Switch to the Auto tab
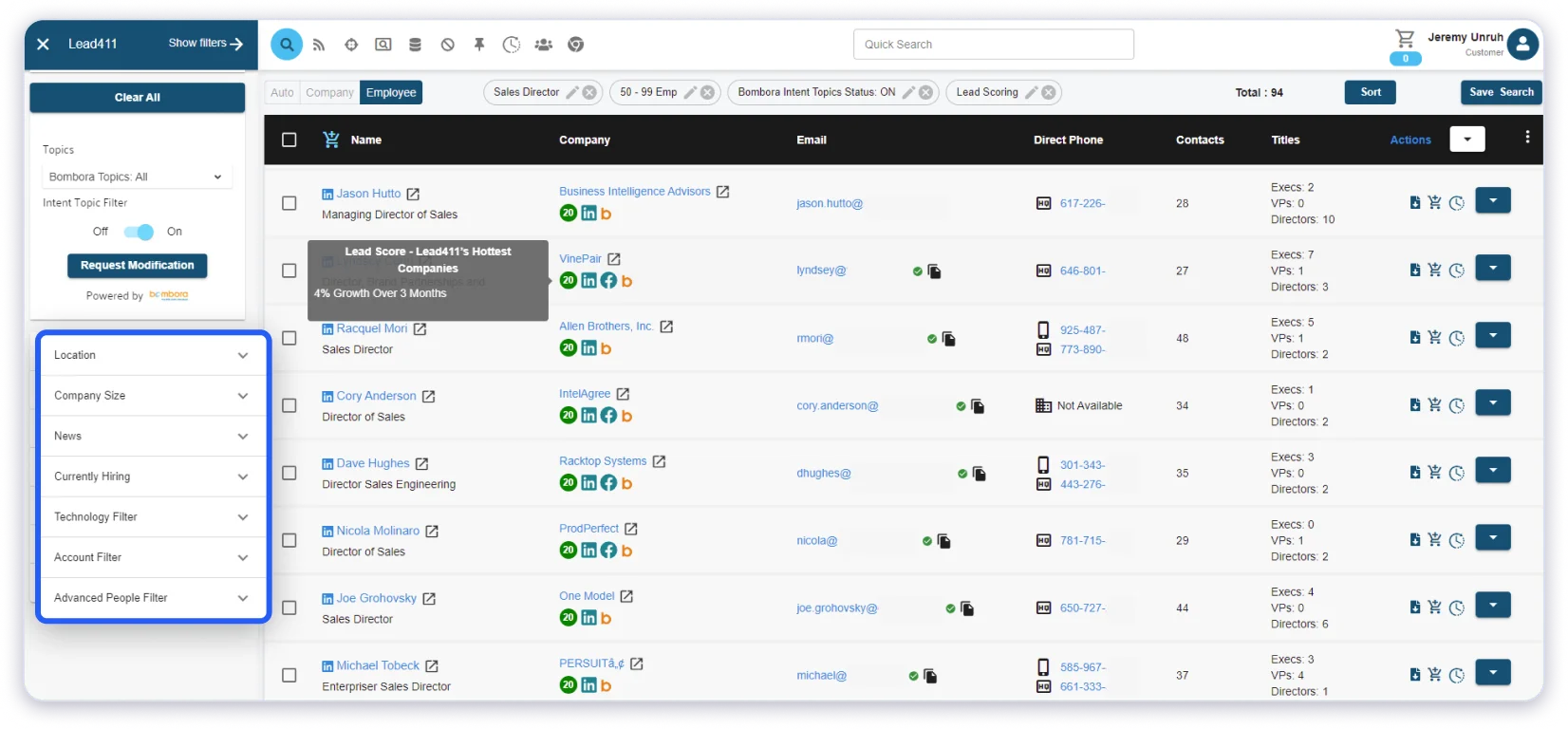Image resolution: width=1568 pixels, height=729 pixels. pyautogui.click(x=282, y=92)
